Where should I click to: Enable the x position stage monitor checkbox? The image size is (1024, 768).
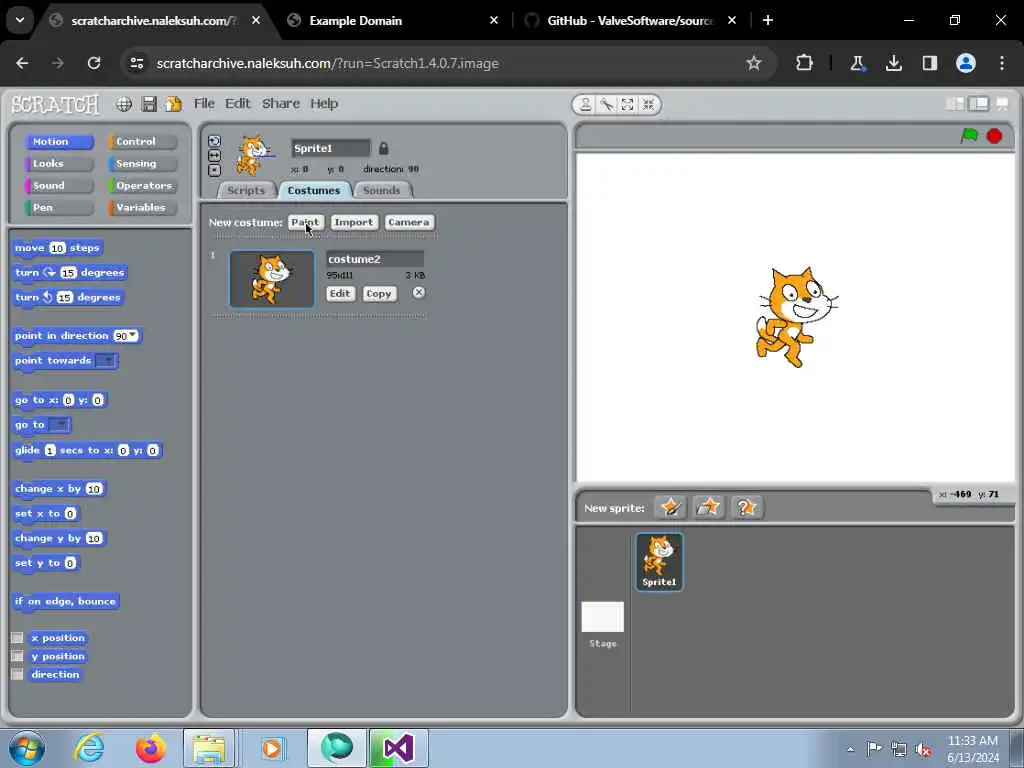pos(18,637)
